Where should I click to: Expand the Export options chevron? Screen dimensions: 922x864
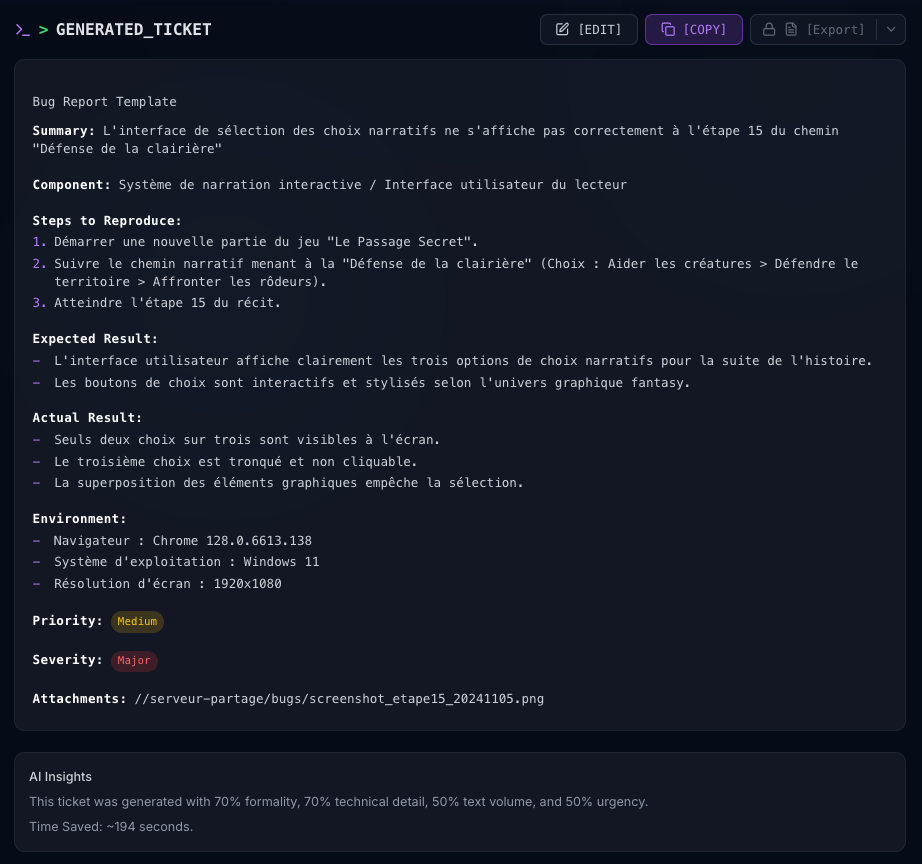pos(891,30)
